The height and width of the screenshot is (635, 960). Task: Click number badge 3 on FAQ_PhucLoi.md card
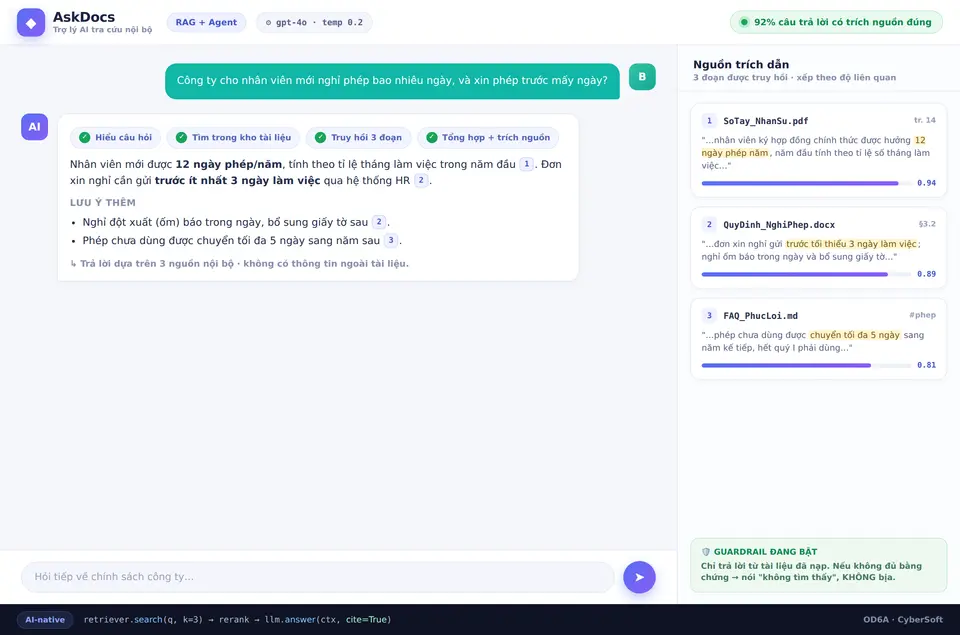coord(709,315)
